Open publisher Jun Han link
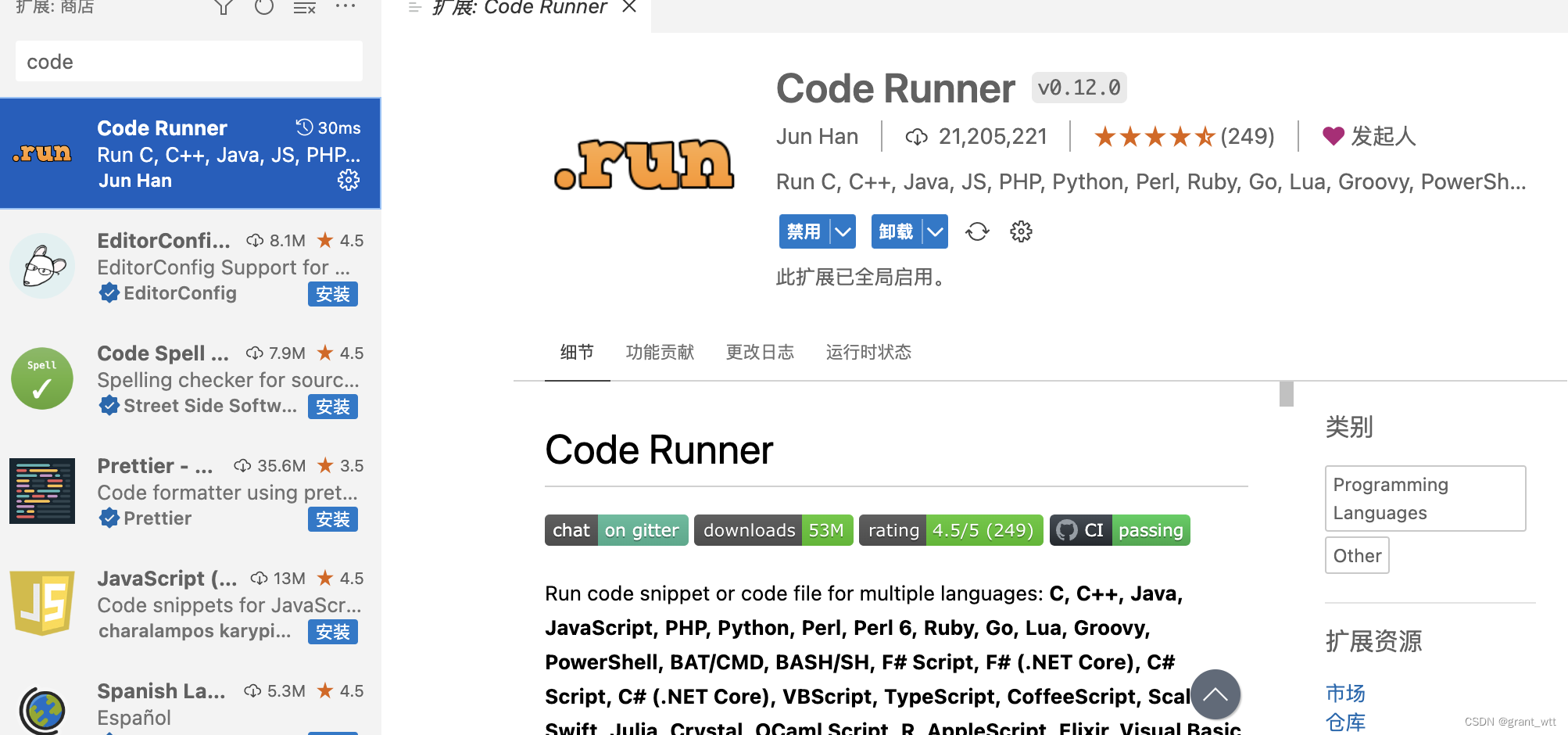Image resolution: width=1568 pixels, height=735 pixels. tap(817, 137)
